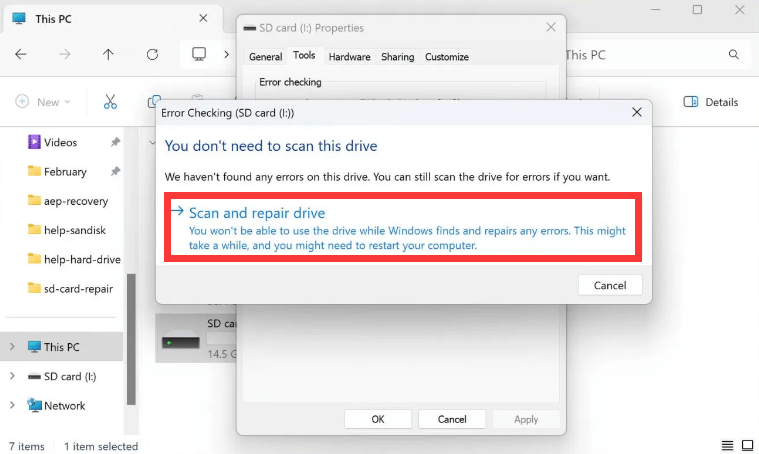
Task: Expand the address bar path chevron
Action: 226,54
